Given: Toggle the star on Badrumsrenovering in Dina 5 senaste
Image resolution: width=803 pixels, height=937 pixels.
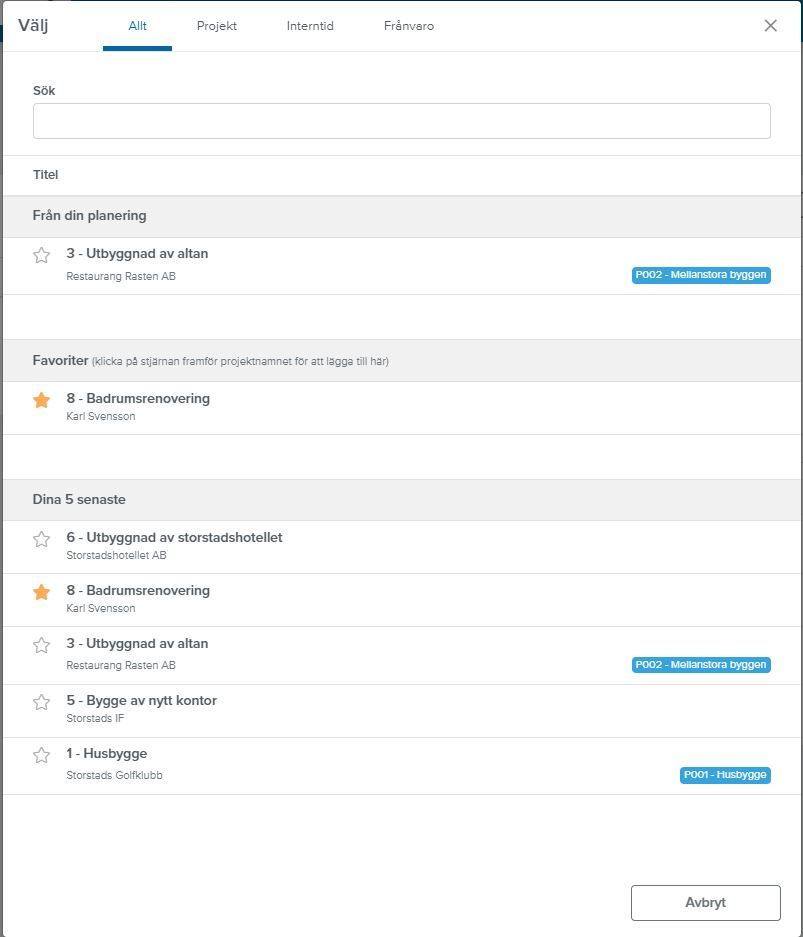Looking at the screenshot, I should pyautogui.click(x=41, y=592).
